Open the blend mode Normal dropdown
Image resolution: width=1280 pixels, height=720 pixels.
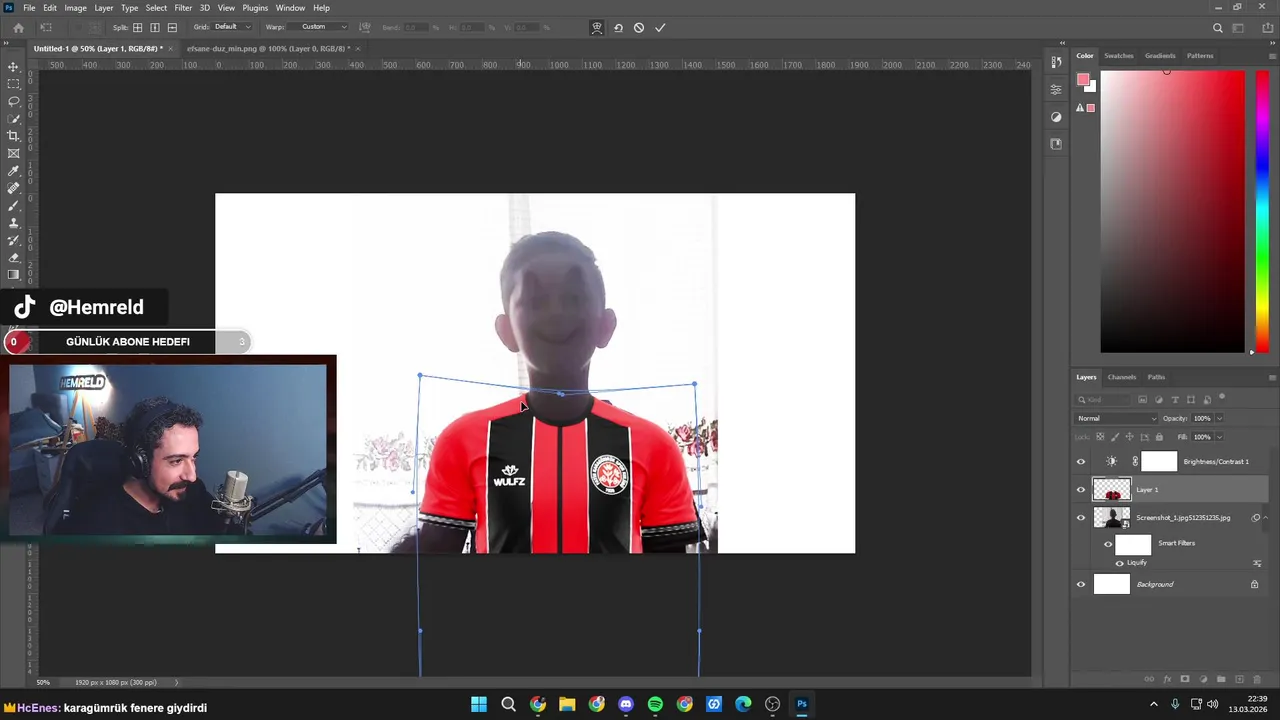(x=1116, y=418)
